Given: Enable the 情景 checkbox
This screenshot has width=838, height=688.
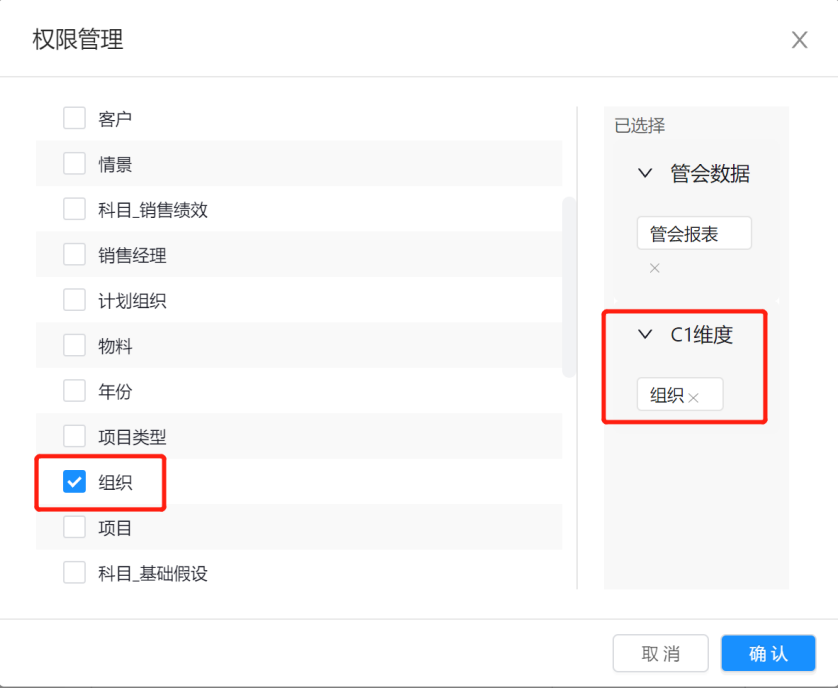Looking at the screenshot, I should pyautogui.click(x=74, y=164).
